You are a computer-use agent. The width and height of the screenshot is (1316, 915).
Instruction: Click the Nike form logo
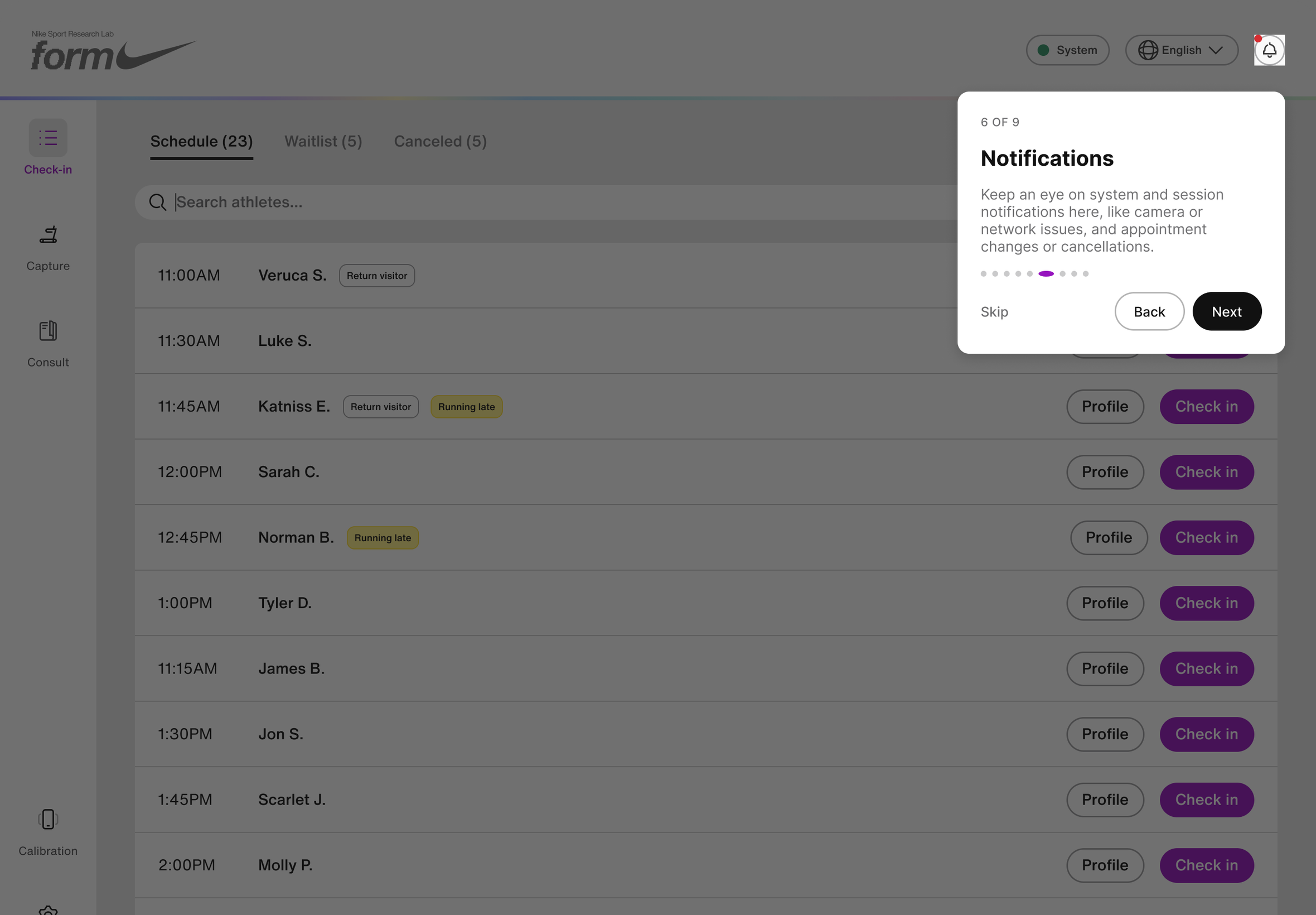pos(113,50)
